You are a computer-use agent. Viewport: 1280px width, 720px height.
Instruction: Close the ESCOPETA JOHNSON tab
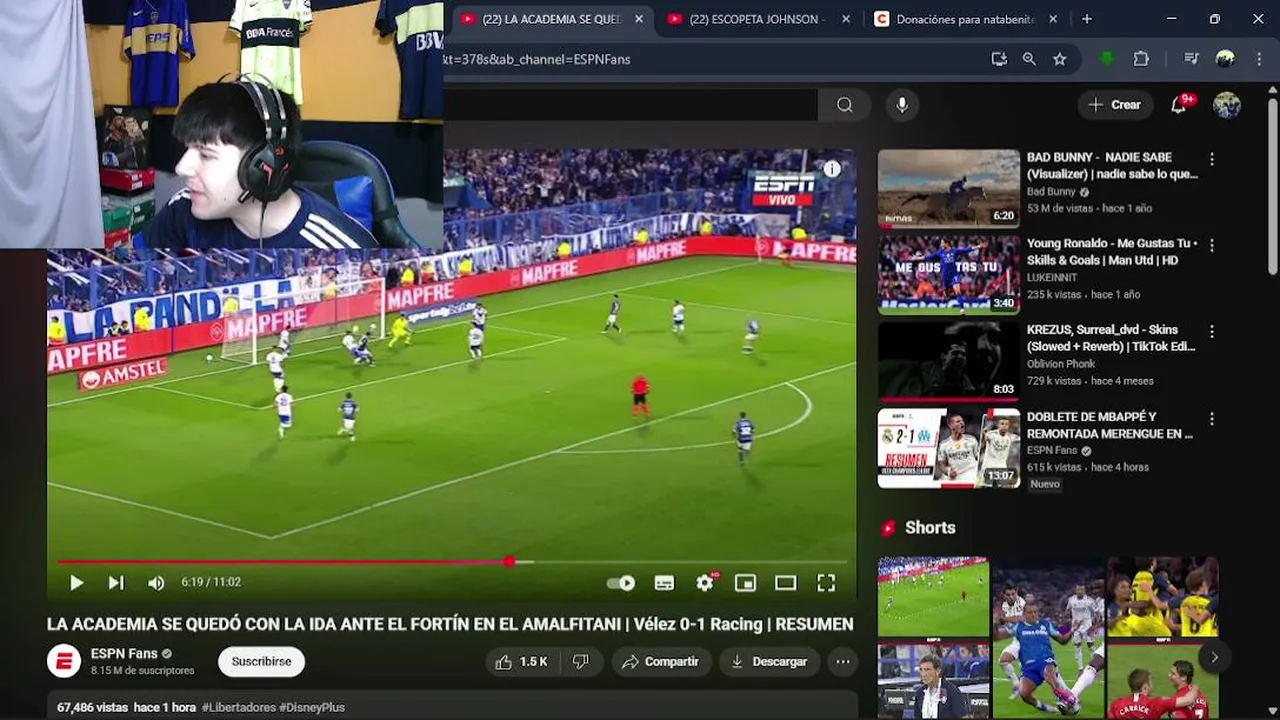(846, 19)
